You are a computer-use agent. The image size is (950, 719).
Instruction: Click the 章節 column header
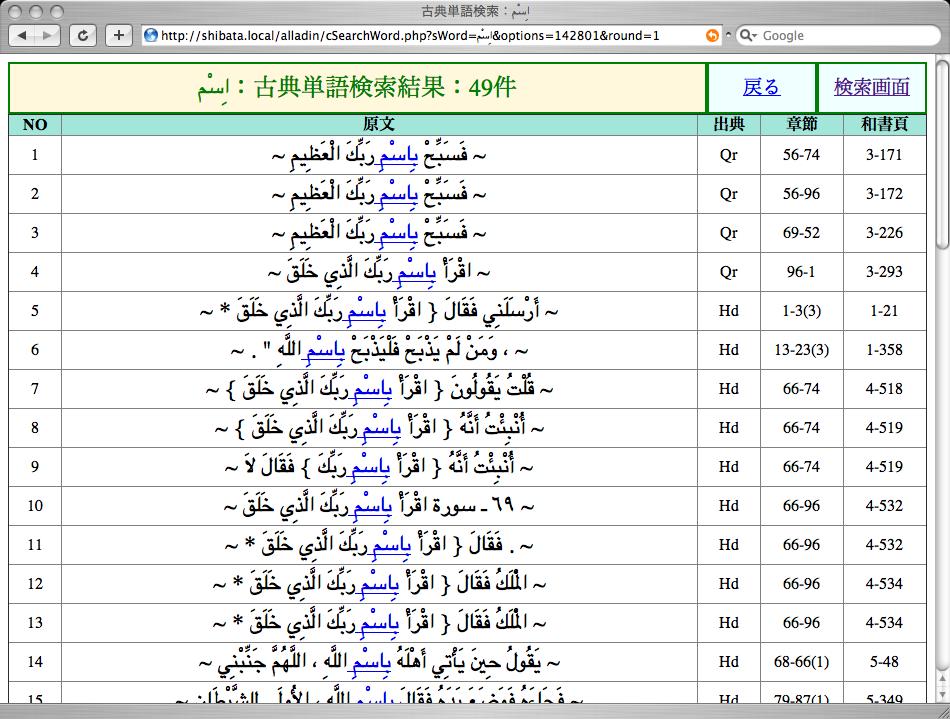pyautogui.click(x=802, y=125)
